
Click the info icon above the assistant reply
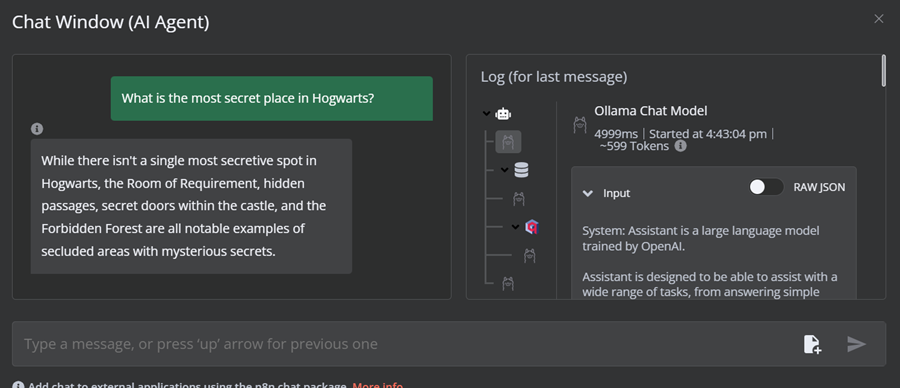37,129
